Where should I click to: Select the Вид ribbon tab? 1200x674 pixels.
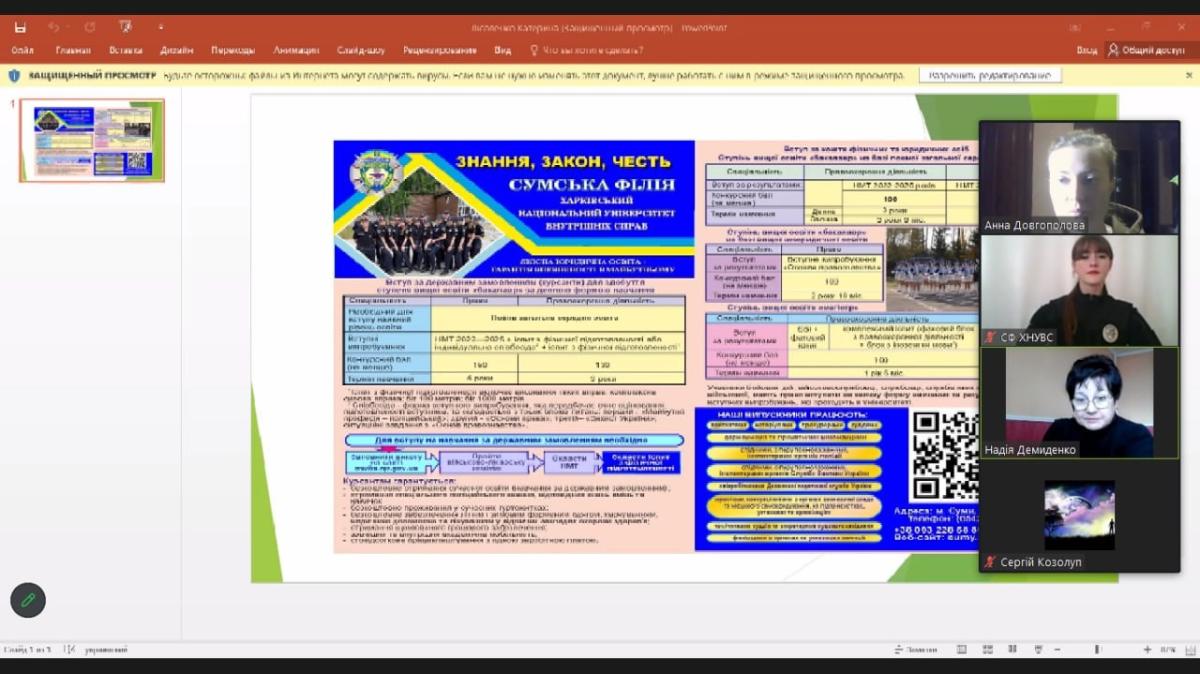tap(502, 50)
